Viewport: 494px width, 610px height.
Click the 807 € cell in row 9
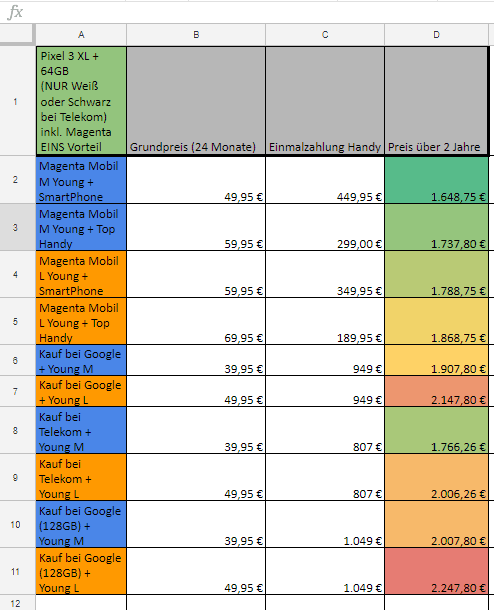325,477
